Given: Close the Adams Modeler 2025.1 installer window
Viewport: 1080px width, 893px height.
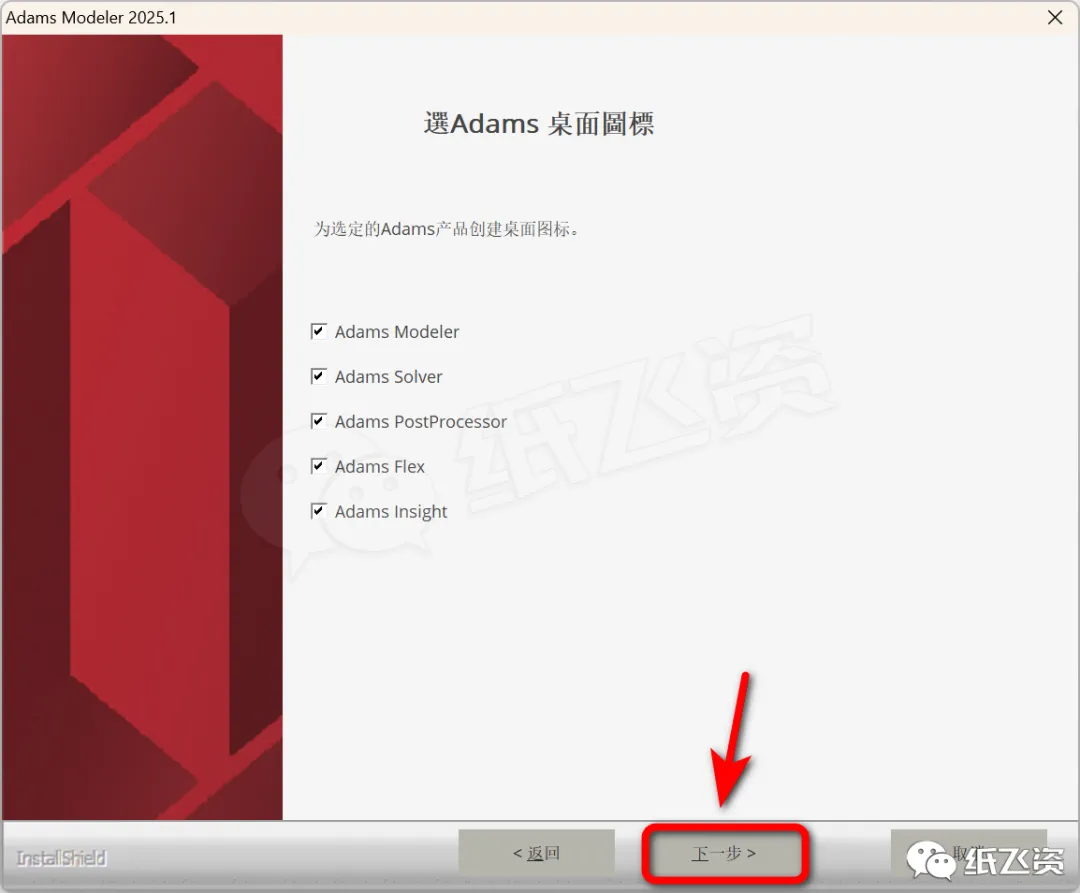Looking at the screenshot, I should pos(1055,17).
